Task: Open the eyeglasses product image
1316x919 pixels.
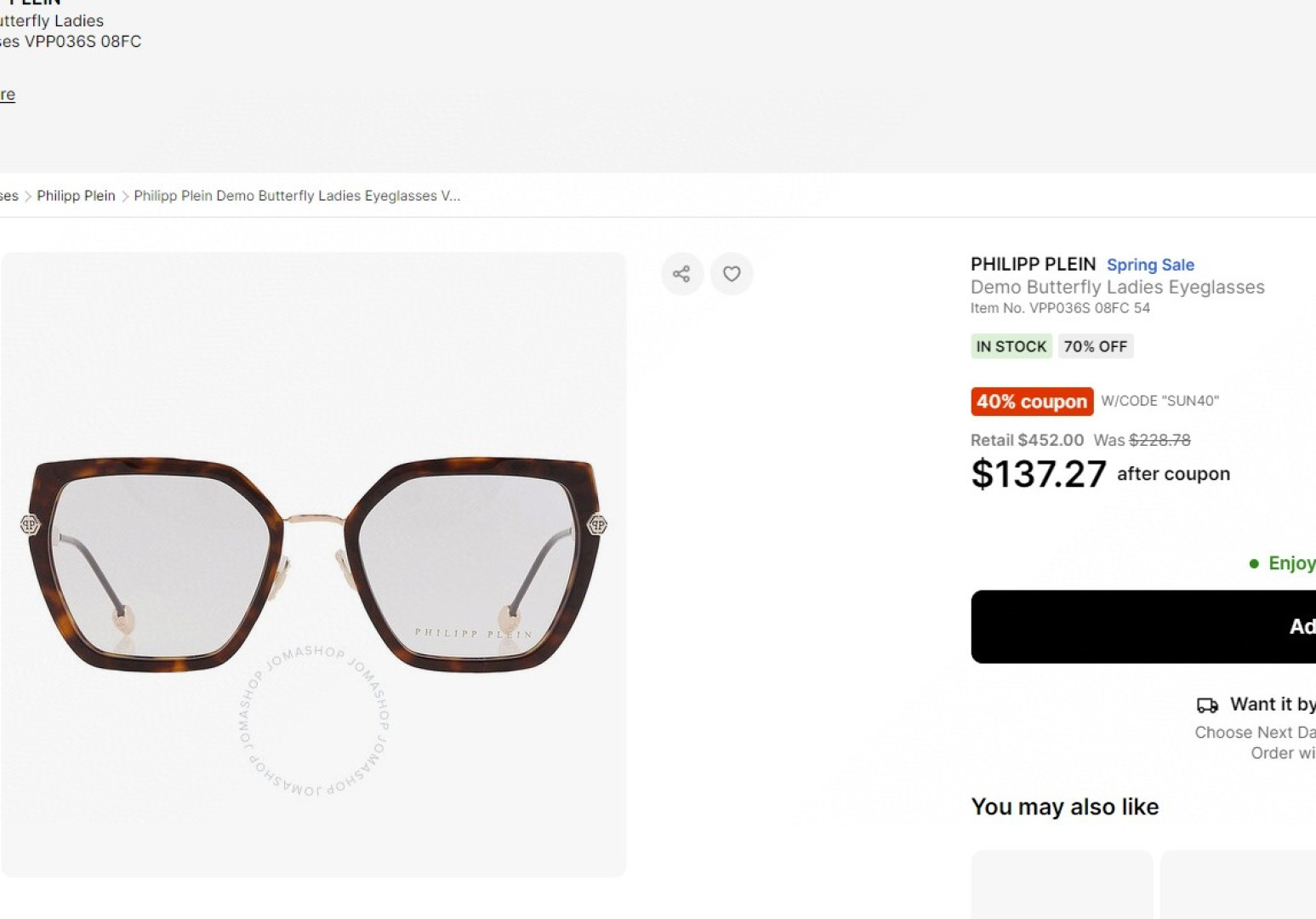Action: (x=313, y=564)
